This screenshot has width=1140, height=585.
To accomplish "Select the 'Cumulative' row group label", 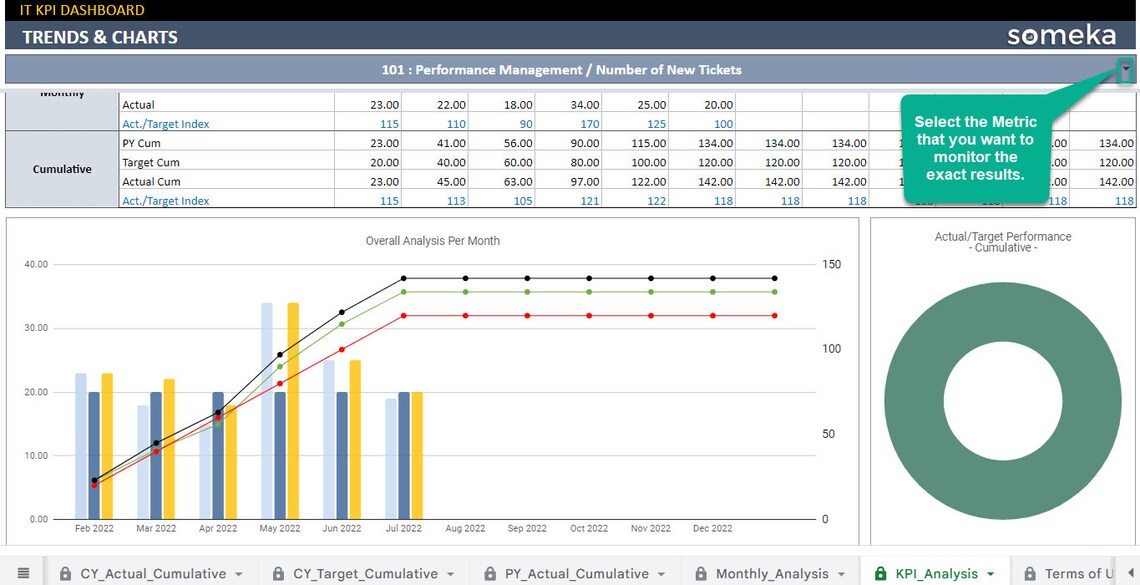I will [62, 169].
